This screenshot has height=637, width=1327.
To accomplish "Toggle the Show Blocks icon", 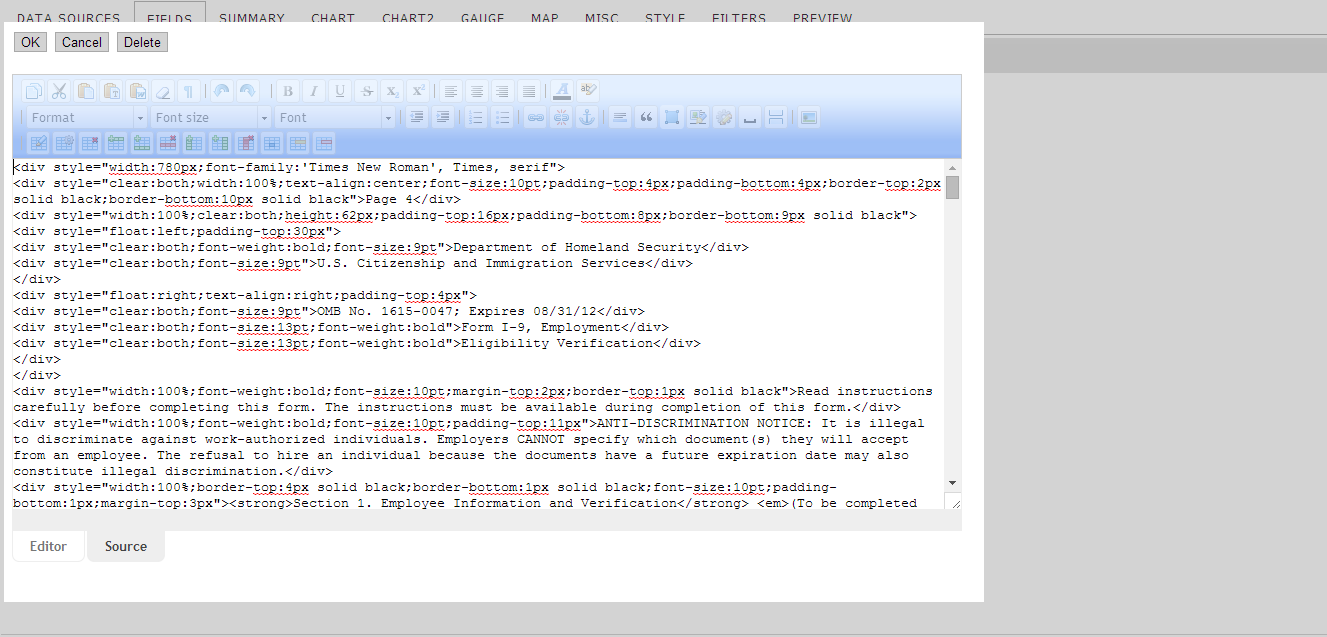I will point(672,117).
